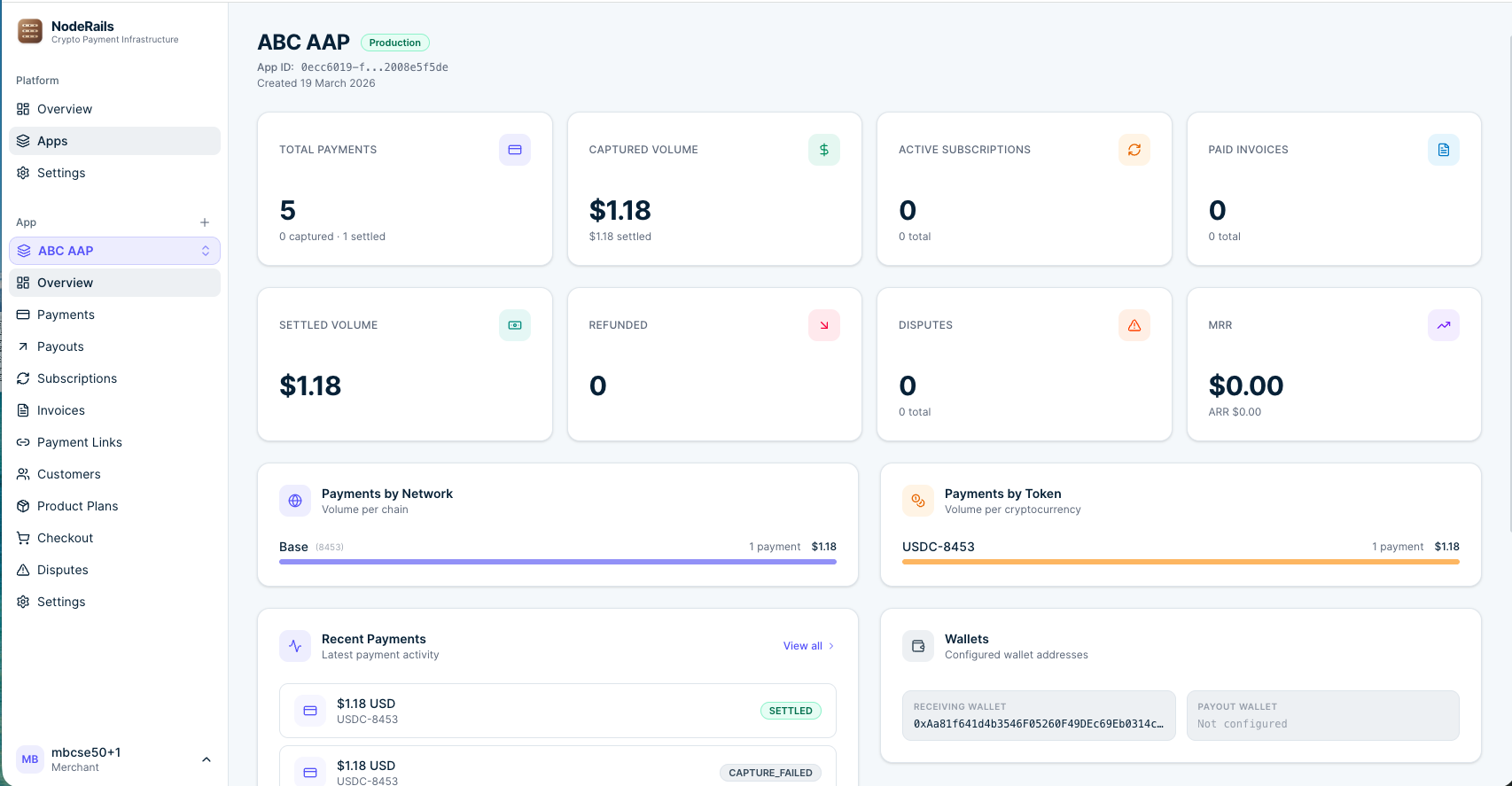1512x786 pixels.
Task: Click the NodeRails logo icon
Action: coord(30,32)
